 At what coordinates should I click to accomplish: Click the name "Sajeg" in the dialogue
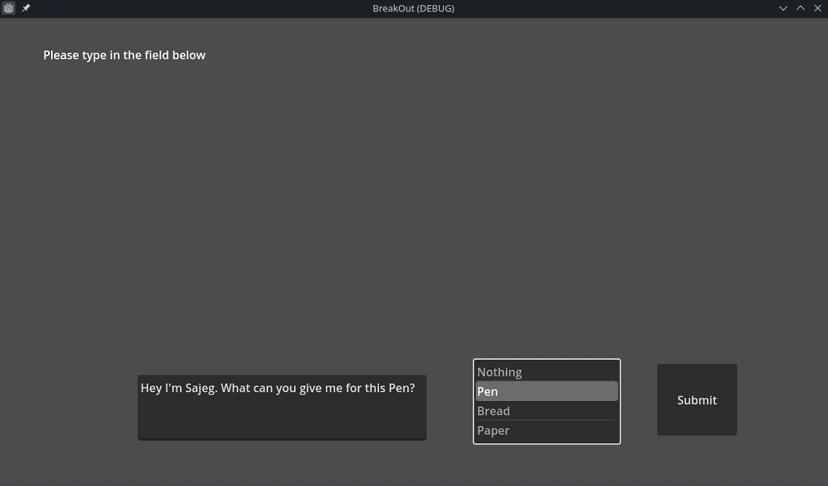point(200,388)
